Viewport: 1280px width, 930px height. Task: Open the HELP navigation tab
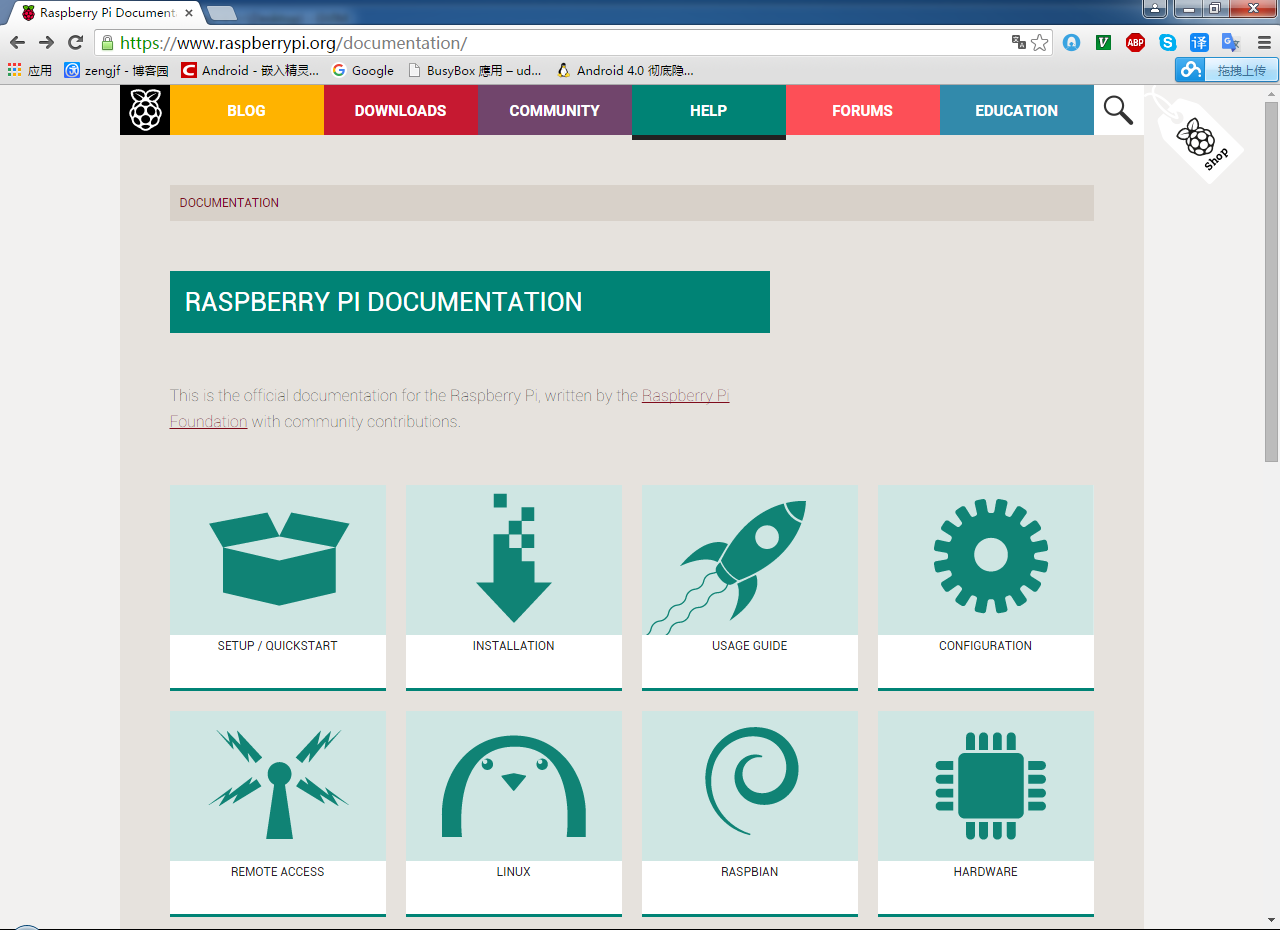tap(709, 110)
